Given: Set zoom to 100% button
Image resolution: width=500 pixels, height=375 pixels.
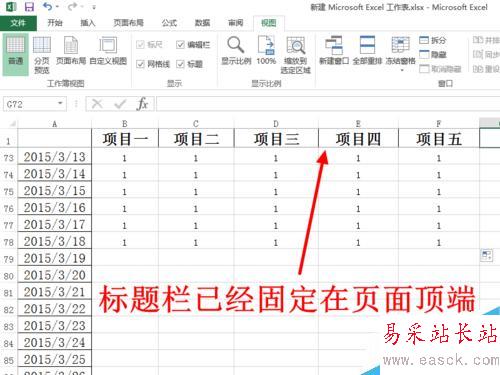Looking at the screenshot, I should pos(266,50).
